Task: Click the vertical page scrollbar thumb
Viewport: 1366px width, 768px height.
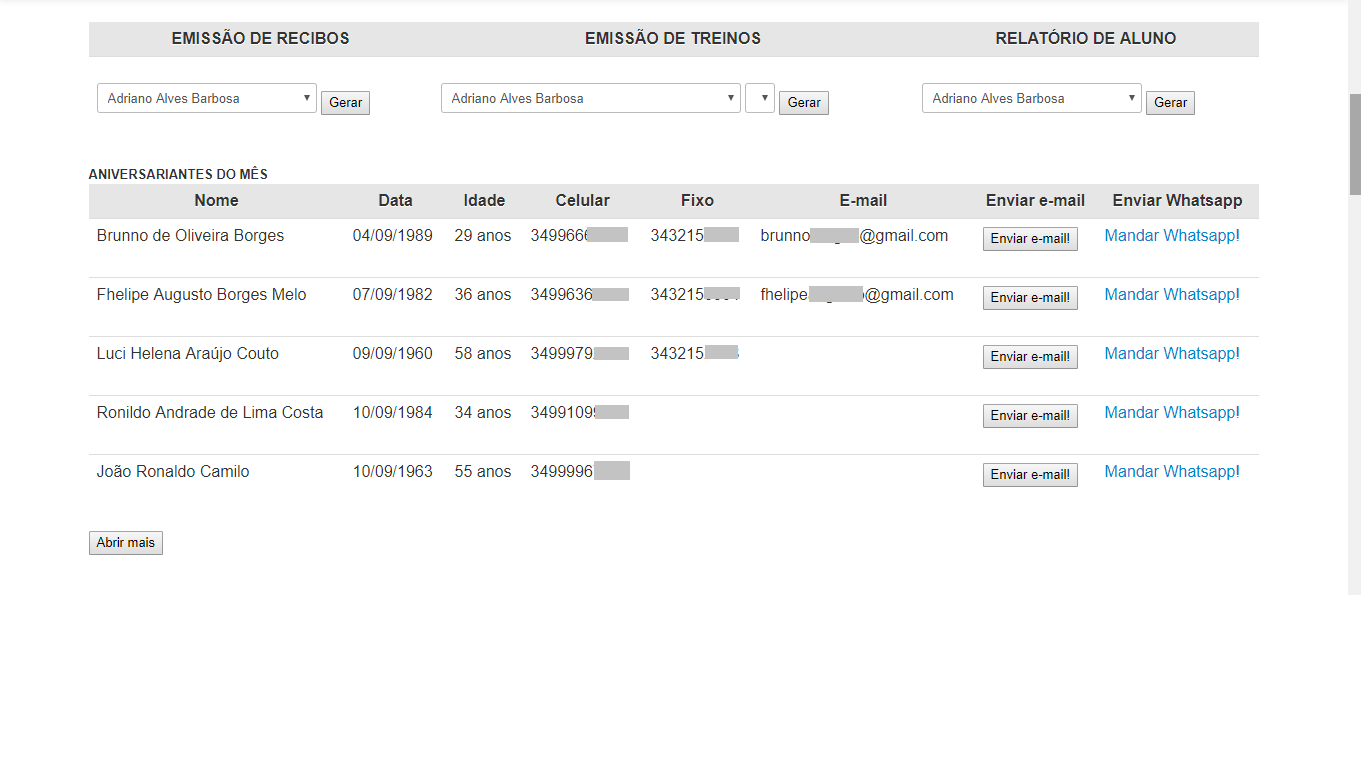Action: pyautogui.click(x=1355, y=145)
